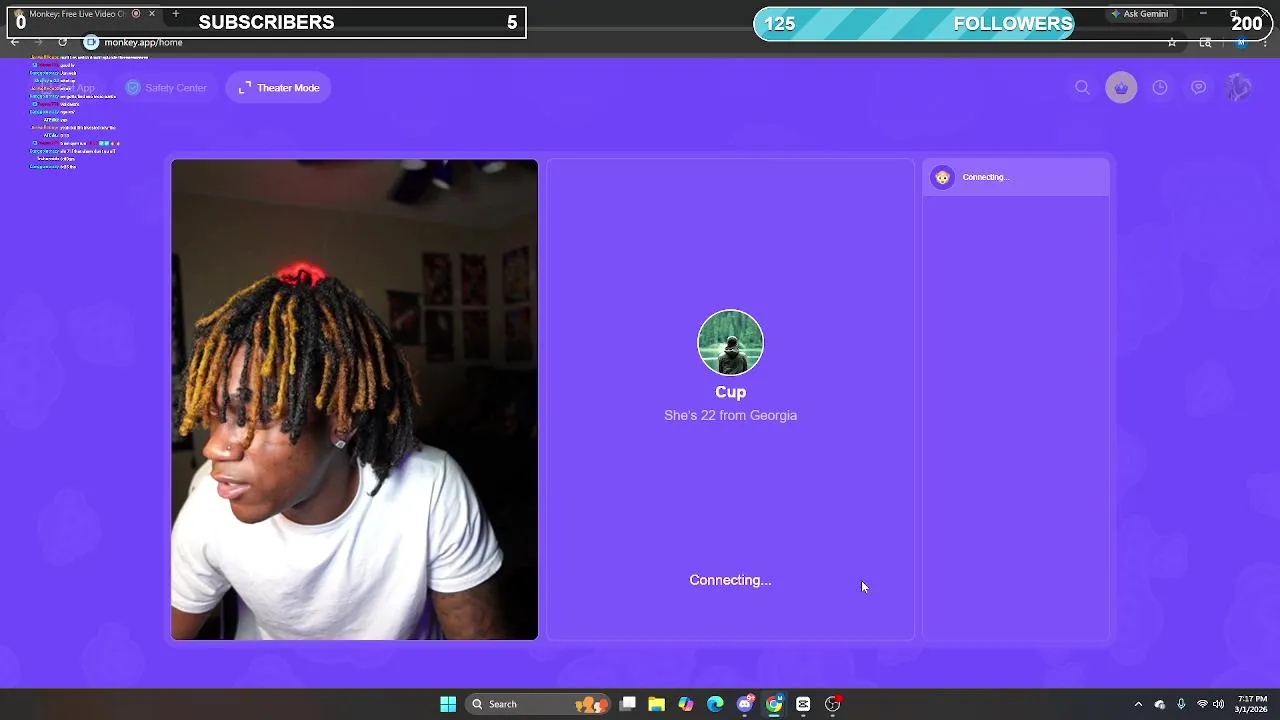Open the profile avatar in header
Image resolution: width=1280 pixels, height=720 pixels.
[x=1238, y=88]
